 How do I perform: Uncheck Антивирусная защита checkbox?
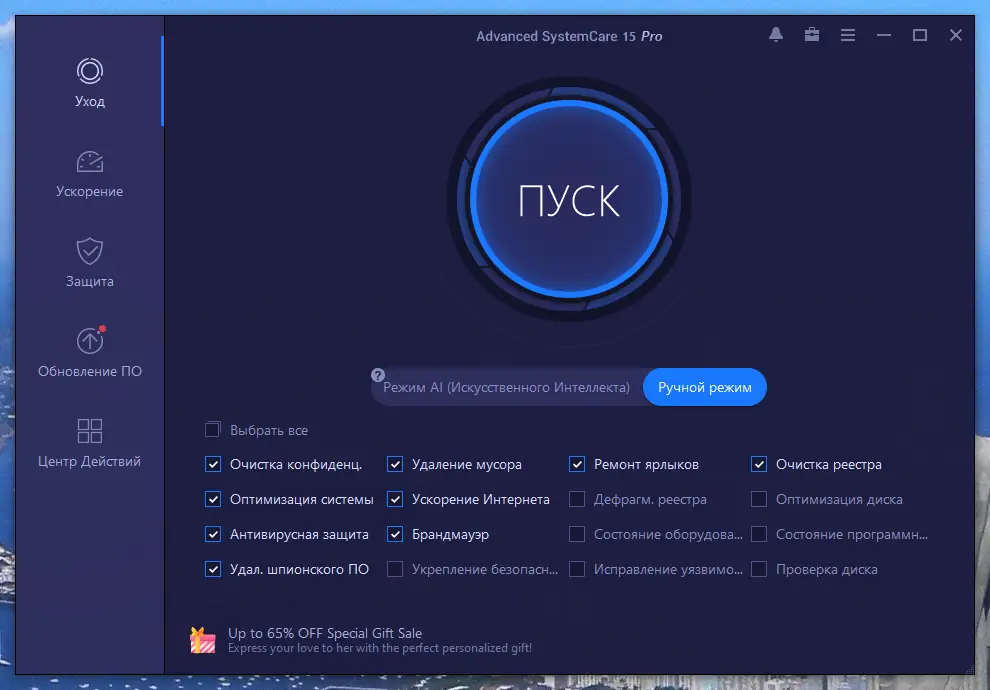click(x=213, y=535)
